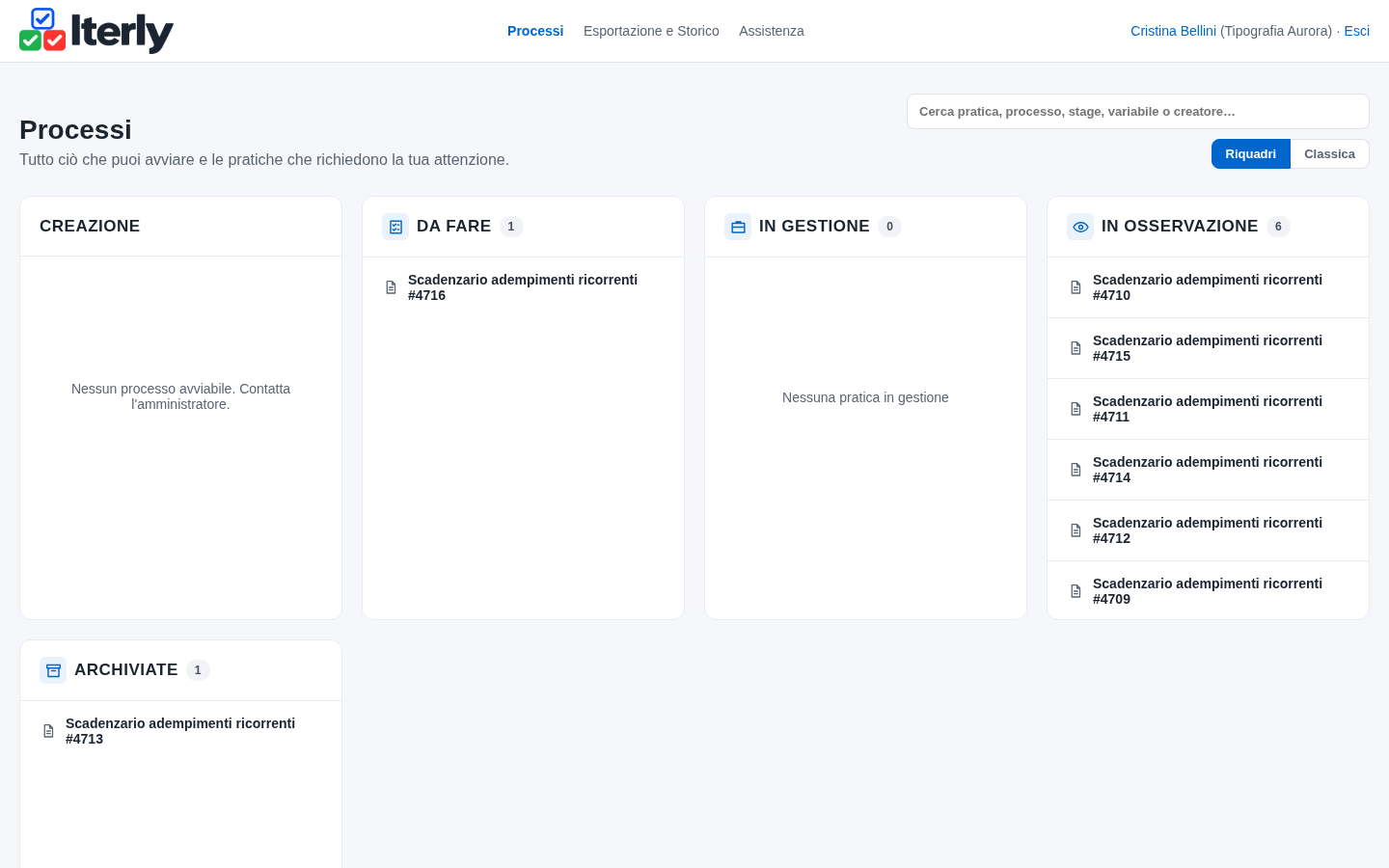Click the Iterly logo
The image size is (1389, 868).
96,31
